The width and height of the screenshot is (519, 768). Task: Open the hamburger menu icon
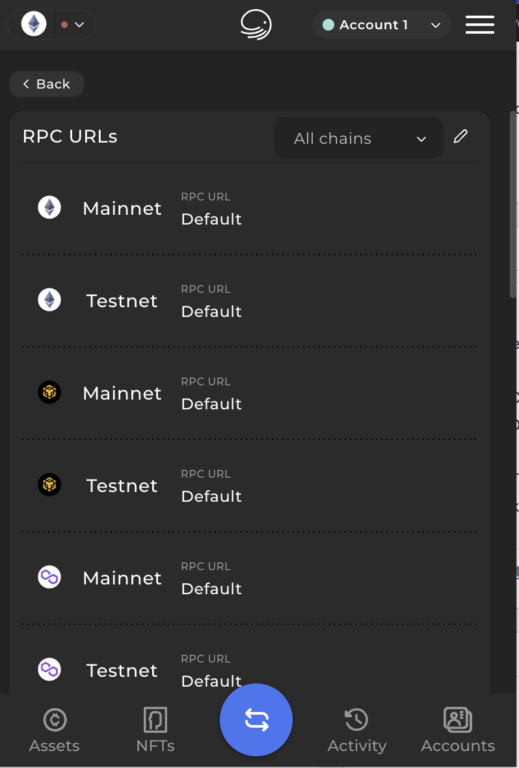click(480, 24)
